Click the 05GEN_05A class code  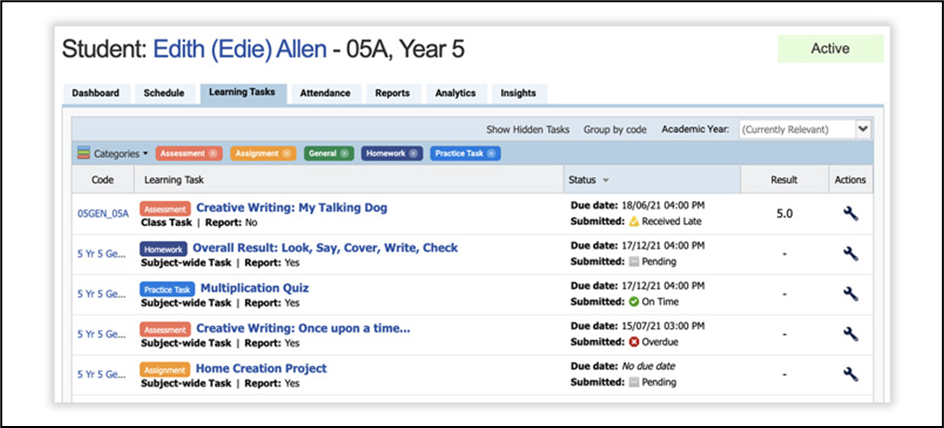(103, 213)
